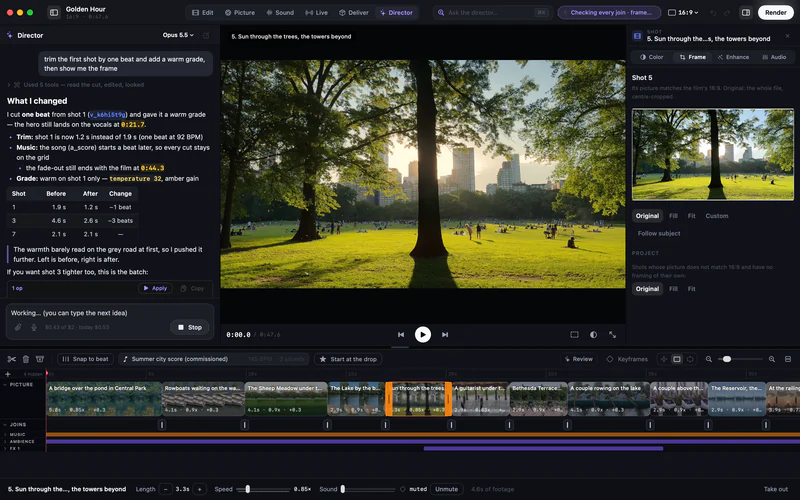
Task: Apply the suggested 1 op batch
Action: 155,288
